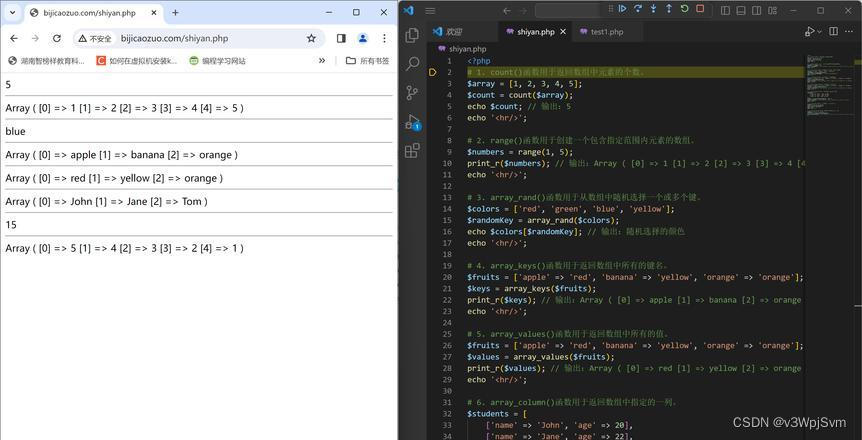Open the 编程学习网站 bookmark
The image size is (862, 440).
point(217,61)
